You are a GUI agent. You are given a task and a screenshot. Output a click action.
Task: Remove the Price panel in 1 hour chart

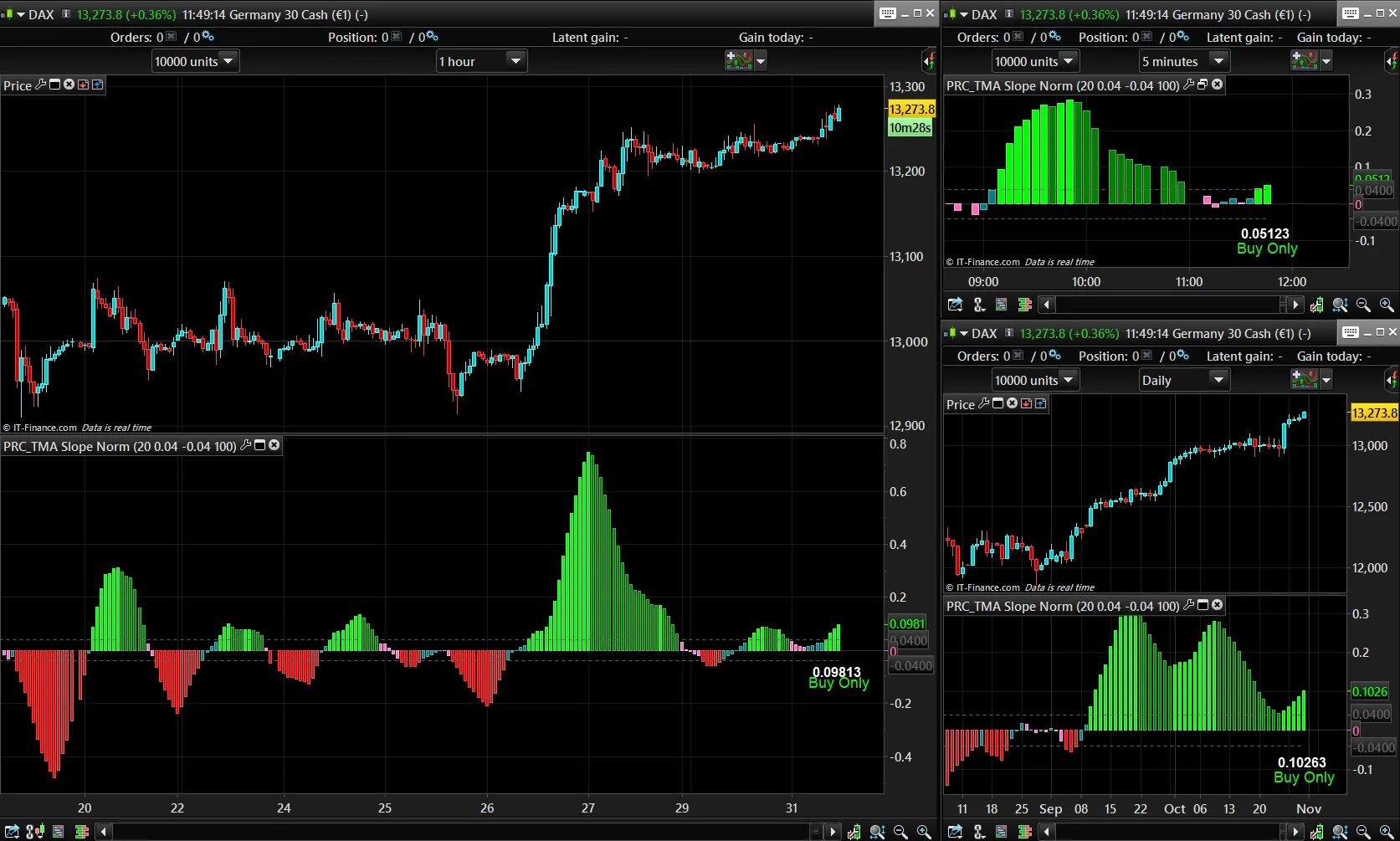coord(69,85)
